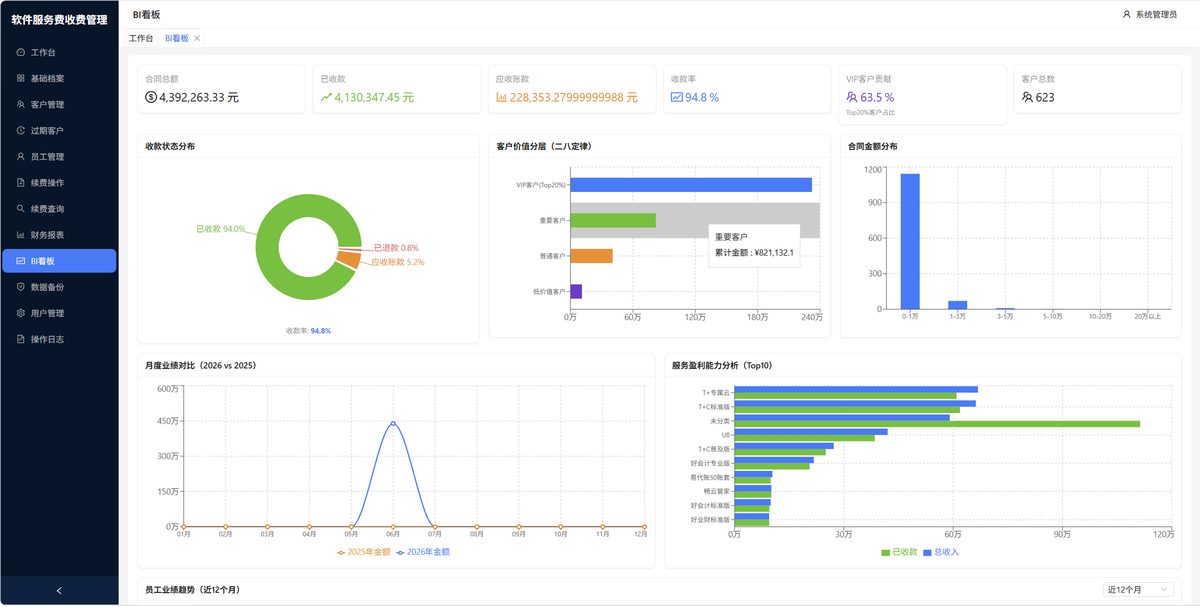
Task: Click the 续费查询 search icon in sidebar
Action: 21,209
